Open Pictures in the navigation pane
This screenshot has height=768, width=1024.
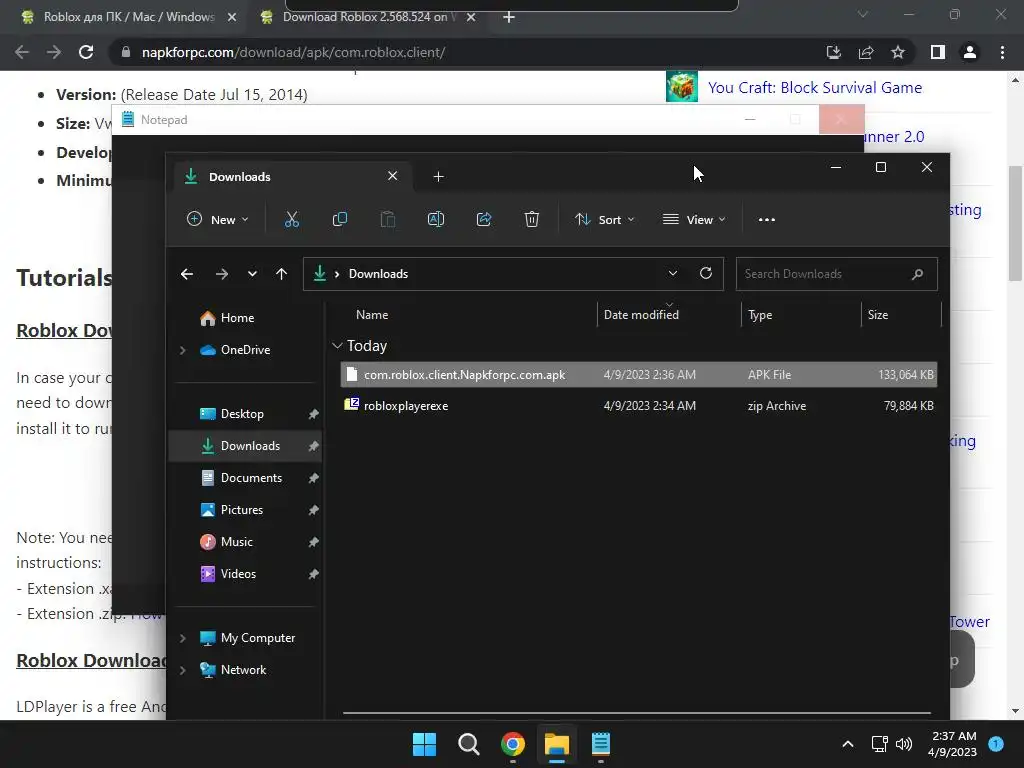coord(242,509)
